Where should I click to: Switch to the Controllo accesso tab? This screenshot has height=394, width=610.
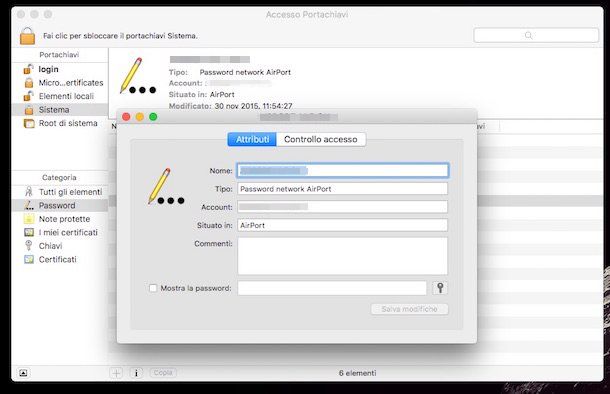(x=321, y=139)
